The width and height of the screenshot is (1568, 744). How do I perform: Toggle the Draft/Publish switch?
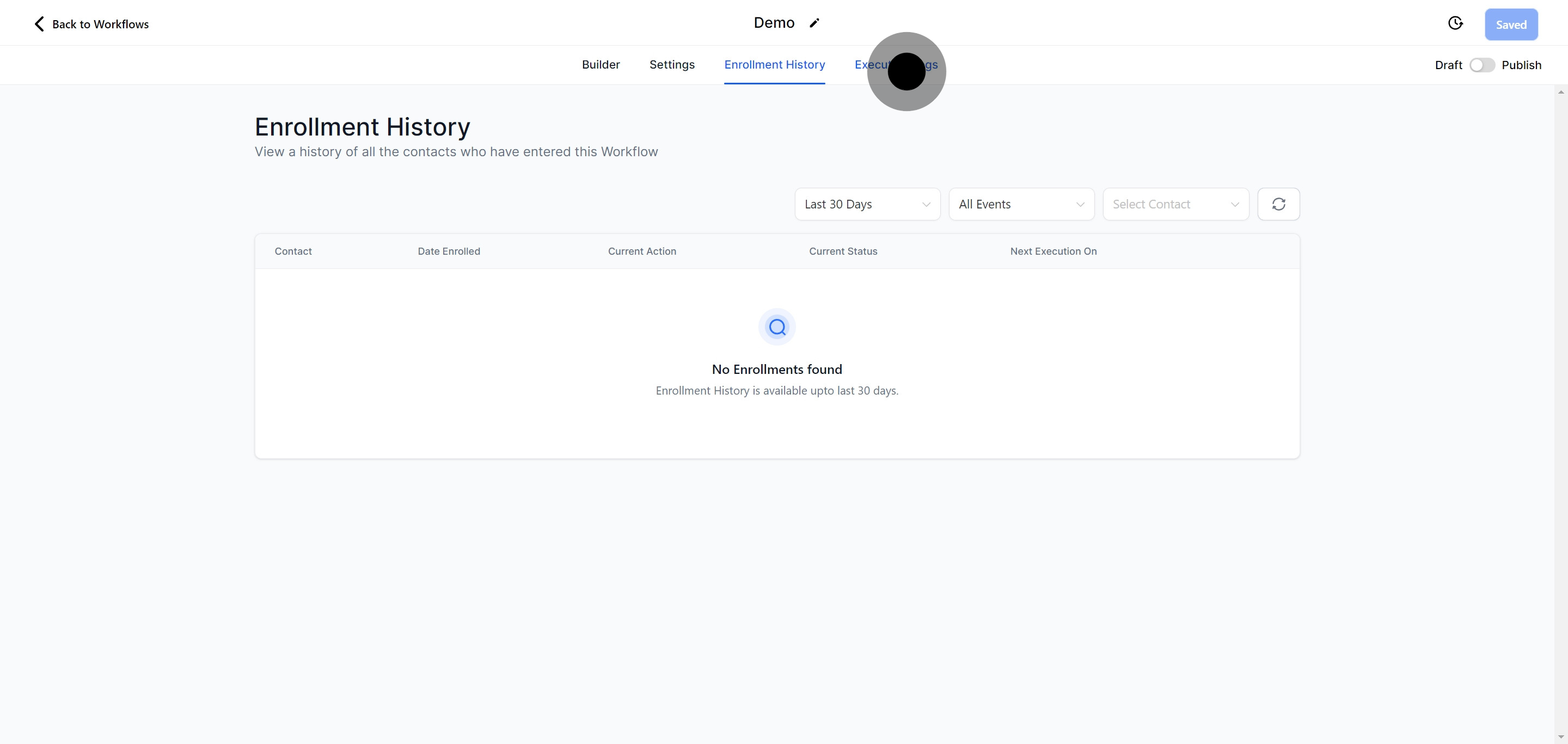1481,65
